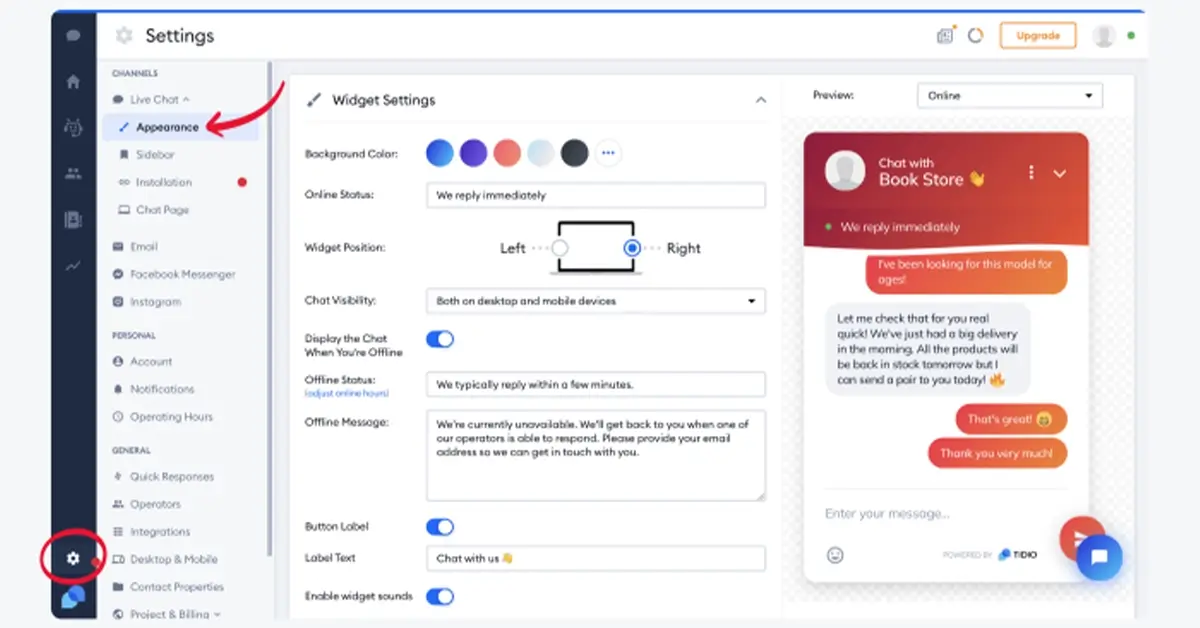1200x628 pixels.
Task: Click the Label Text input field
Action: [x=596, y=558]
